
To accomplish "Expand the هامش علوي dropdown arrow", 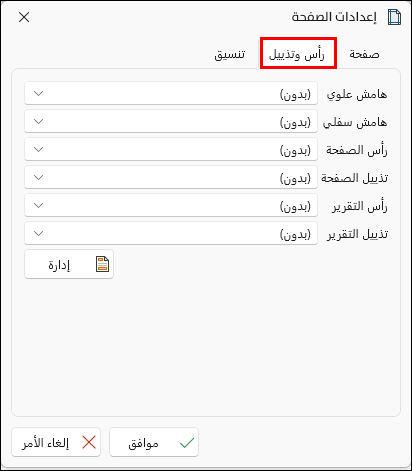I will [x=39, y=93].
